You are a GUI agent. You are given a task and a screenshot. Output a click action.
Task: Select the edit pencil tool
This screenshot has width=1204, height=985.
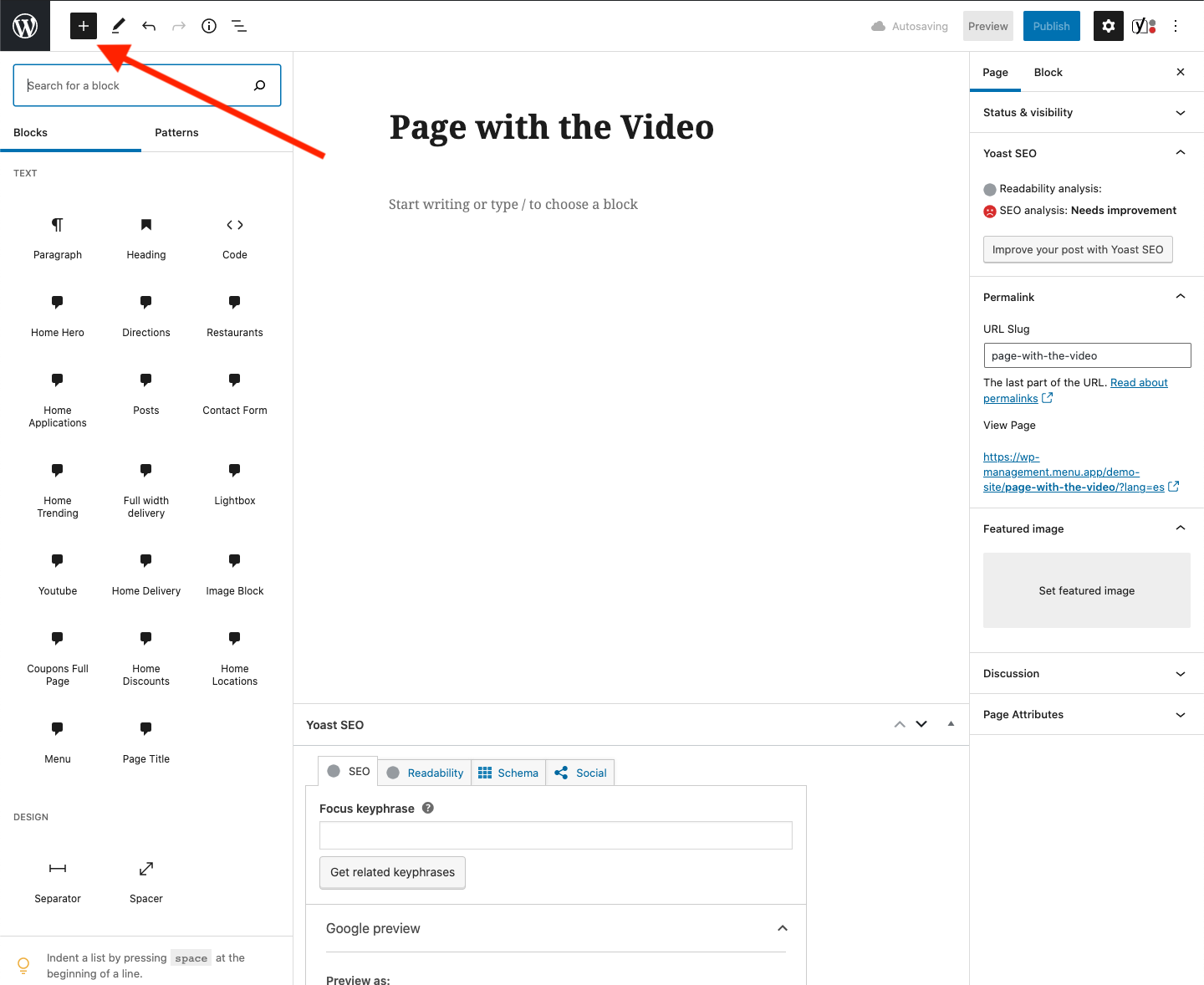(x=118, y=26)
